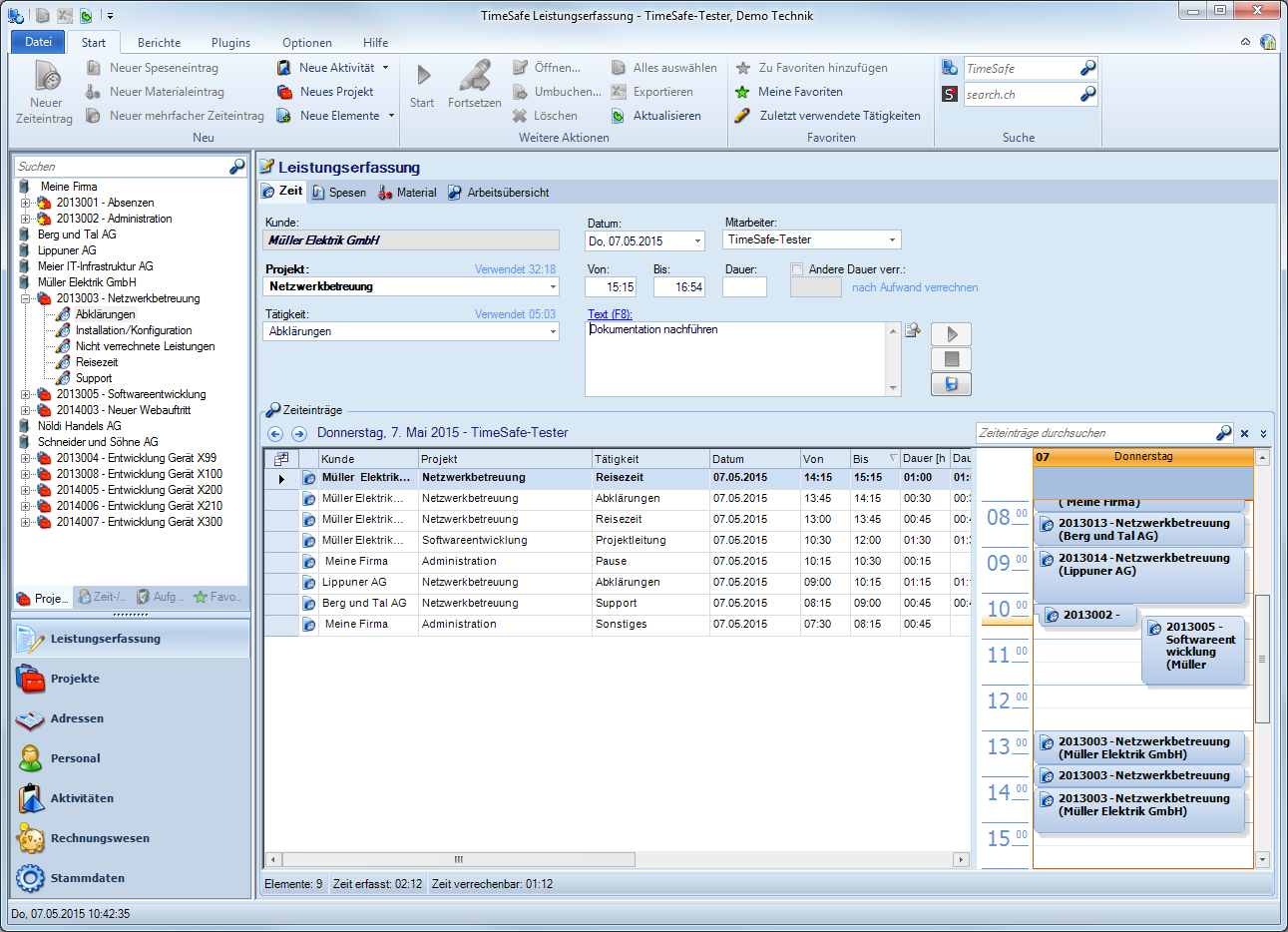The width and height of the screenshot is (1288, 932).
Task: Toggle Andere Dauer verr. checkbox
Action: (x=797, y=269)
